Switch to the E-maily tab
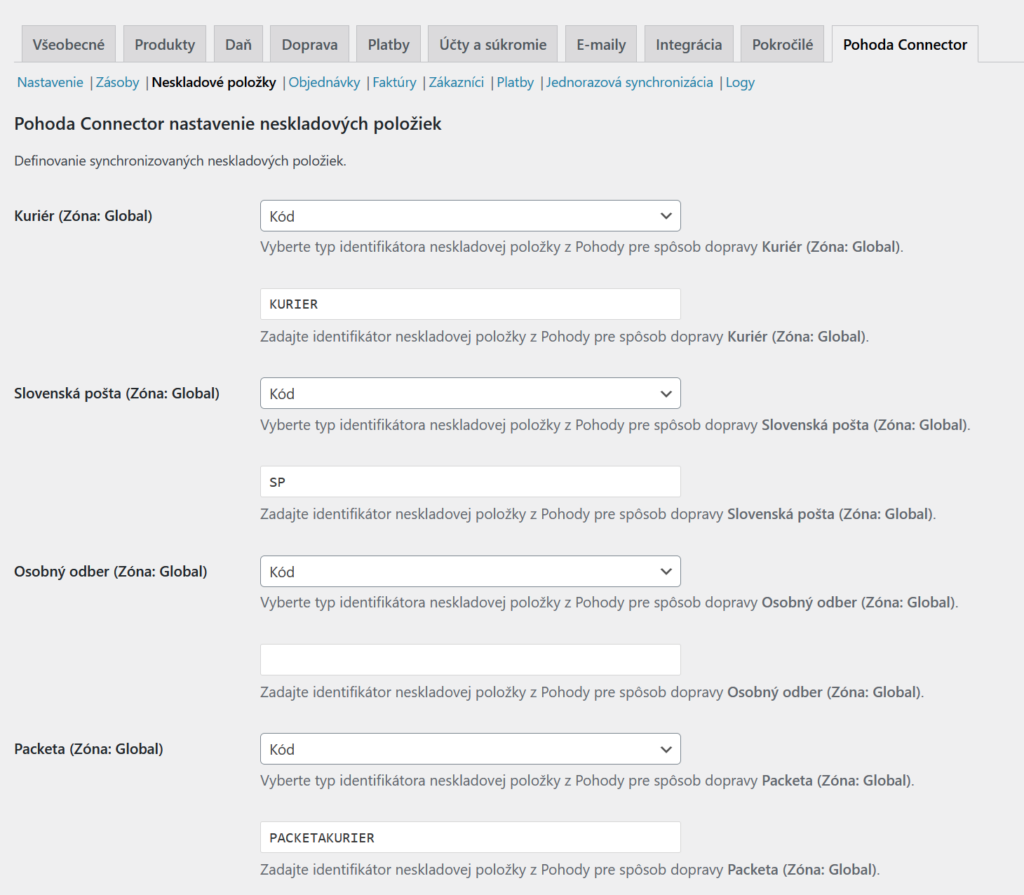Image resolution: width=1024 pixels, height=895 pixels. 601,44
